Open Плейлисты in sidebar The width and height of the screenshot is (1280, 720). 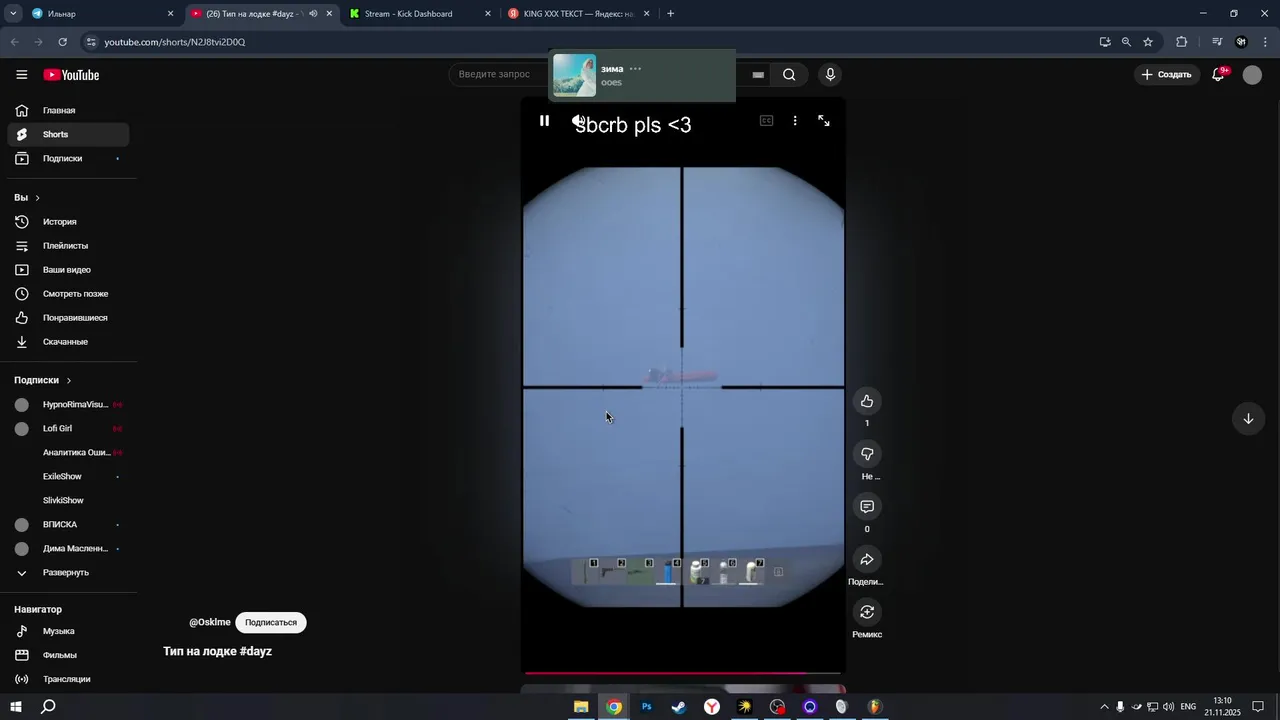coord(68,246)
